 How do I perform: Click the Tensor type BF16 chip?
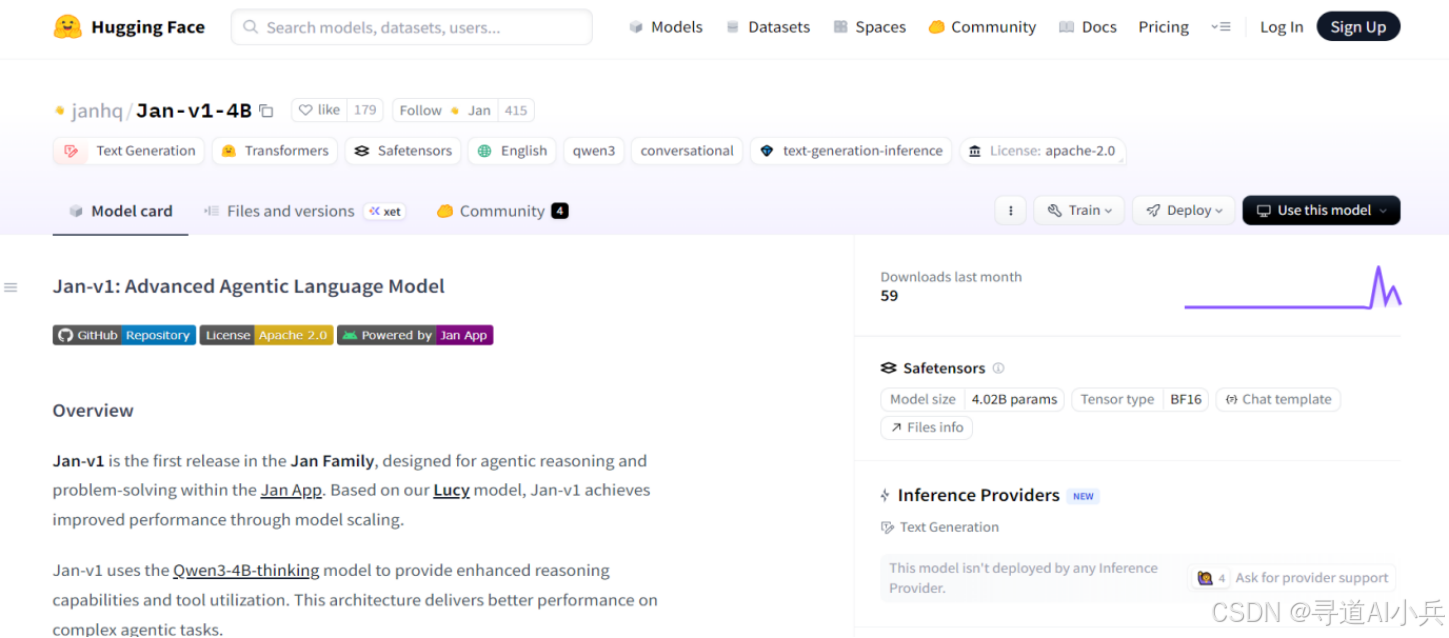[x=1140, y=399]
